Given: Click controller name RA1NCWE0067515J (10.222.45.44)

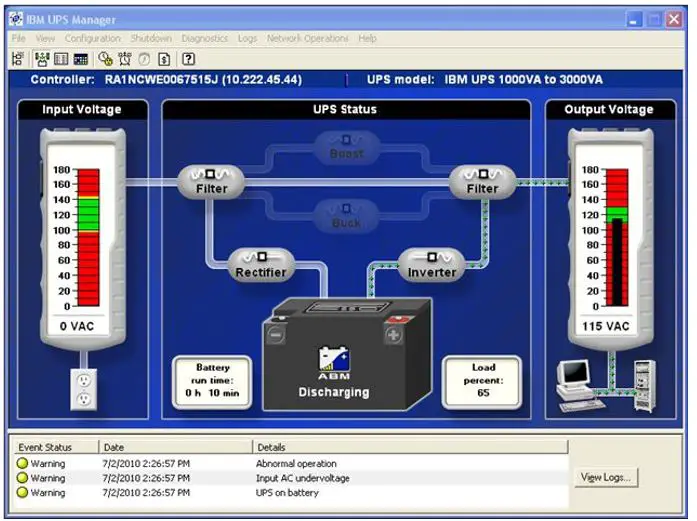Looking at the screenshot, I should click(x=203, y=80).
